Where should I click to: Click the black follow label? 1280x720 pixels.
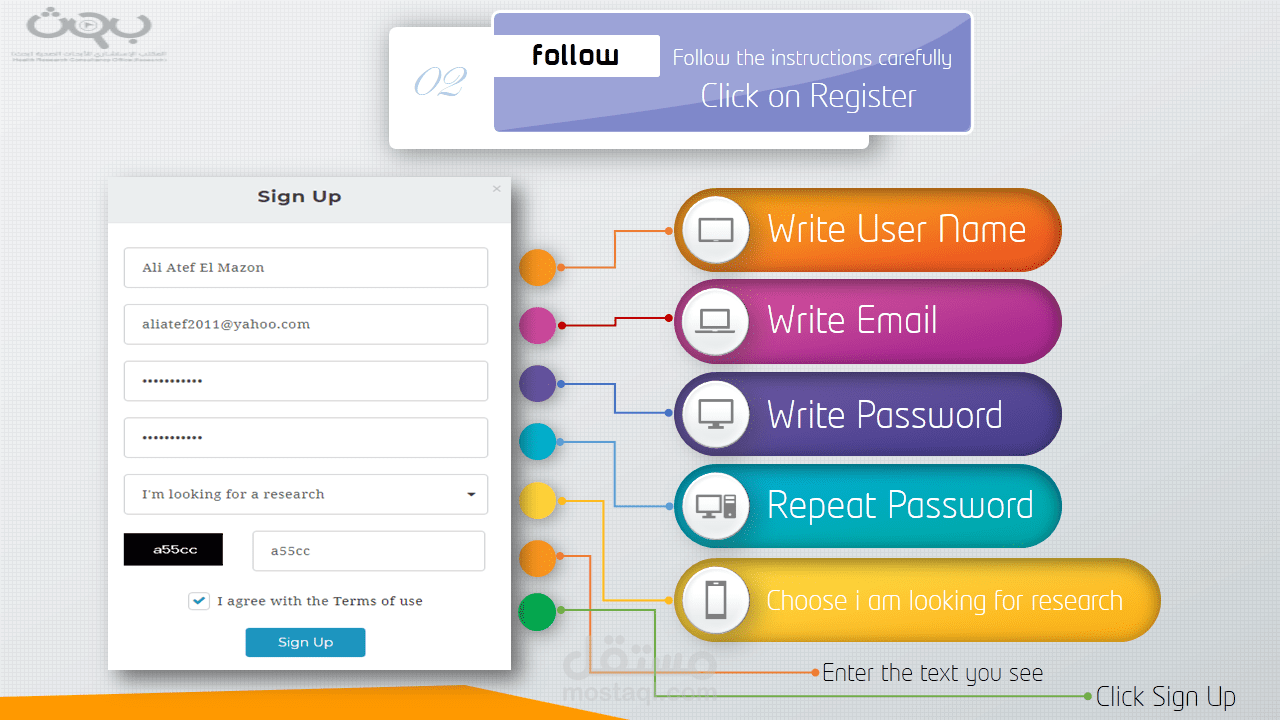[576, 56]
